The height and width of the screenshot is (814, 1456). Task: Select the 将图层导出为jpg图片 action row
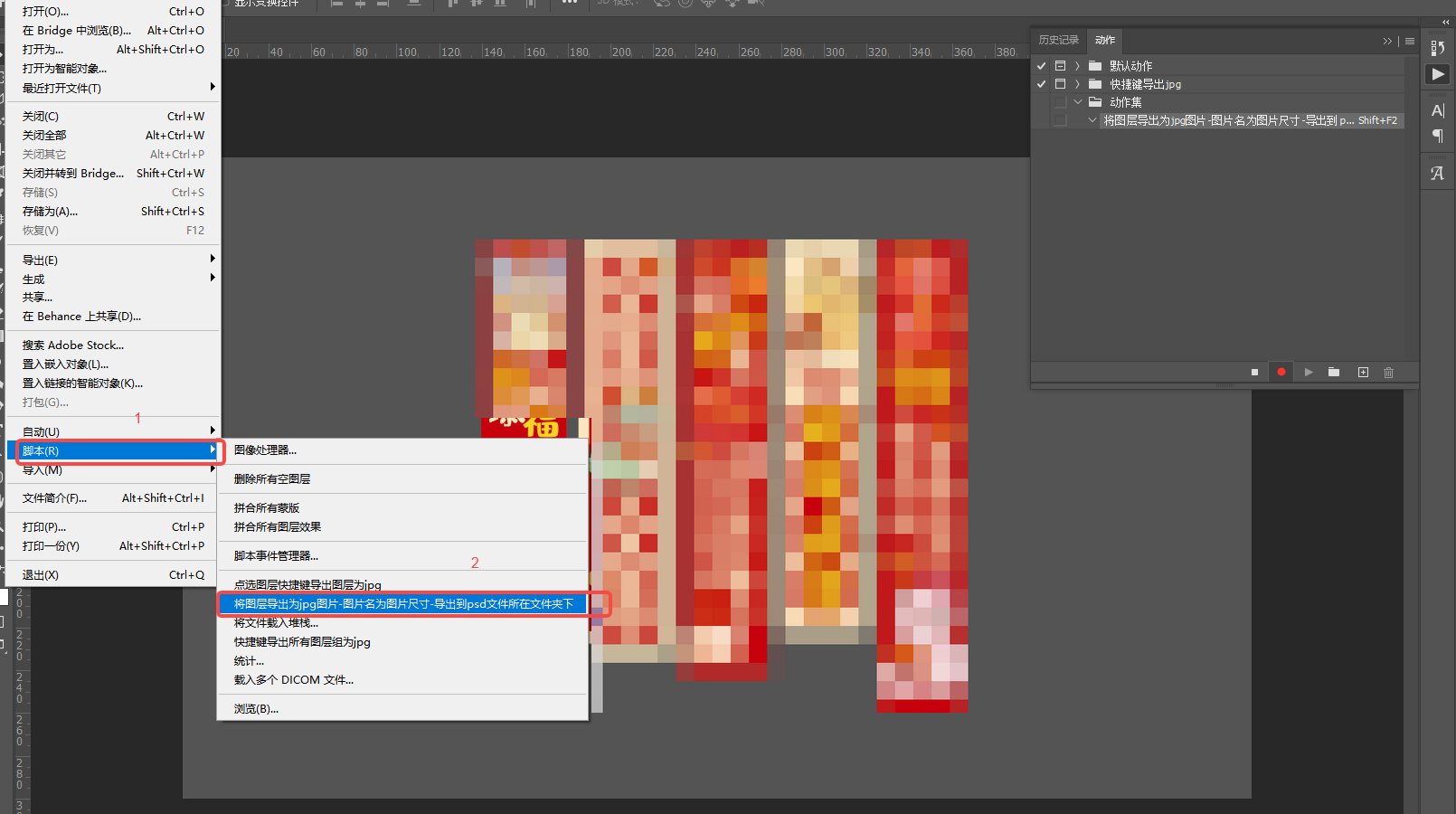click(x=1252, y=120)
